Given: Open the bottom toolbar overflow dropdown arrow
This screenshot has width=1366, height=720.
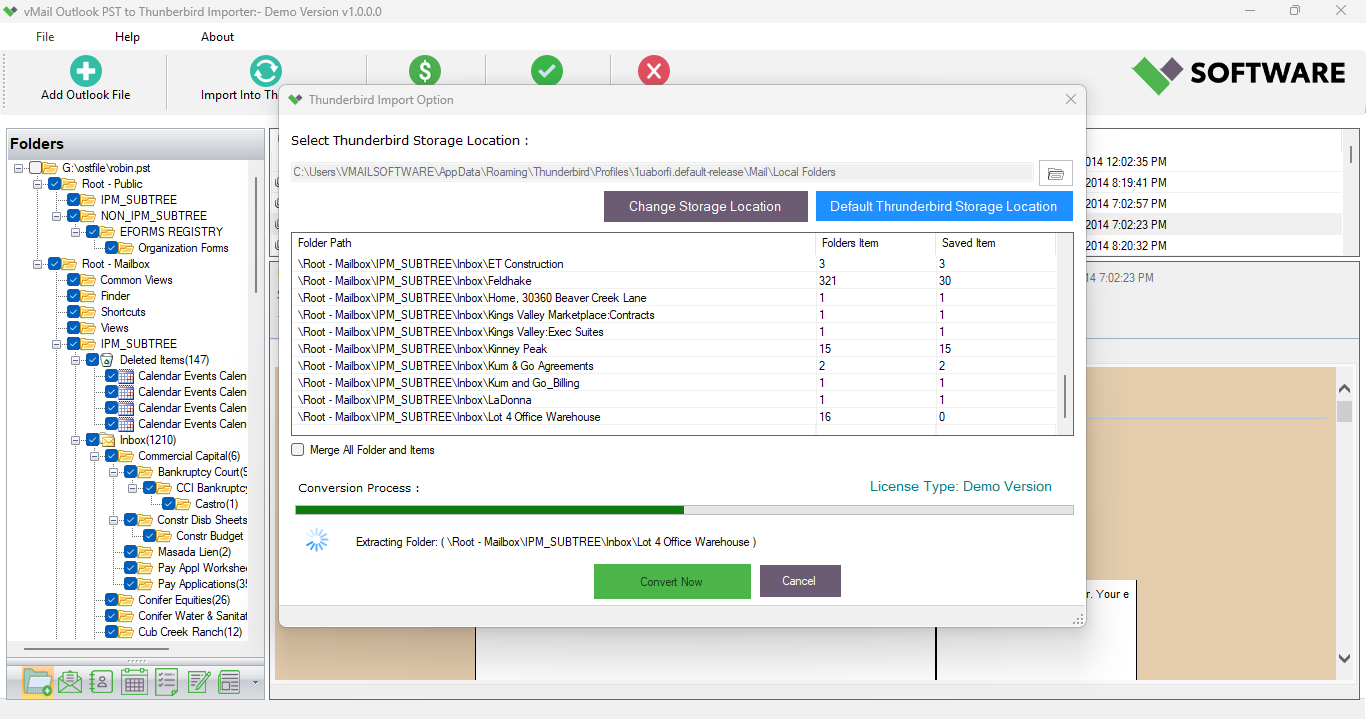Looking at the screenshot, I should click(256, 683).
